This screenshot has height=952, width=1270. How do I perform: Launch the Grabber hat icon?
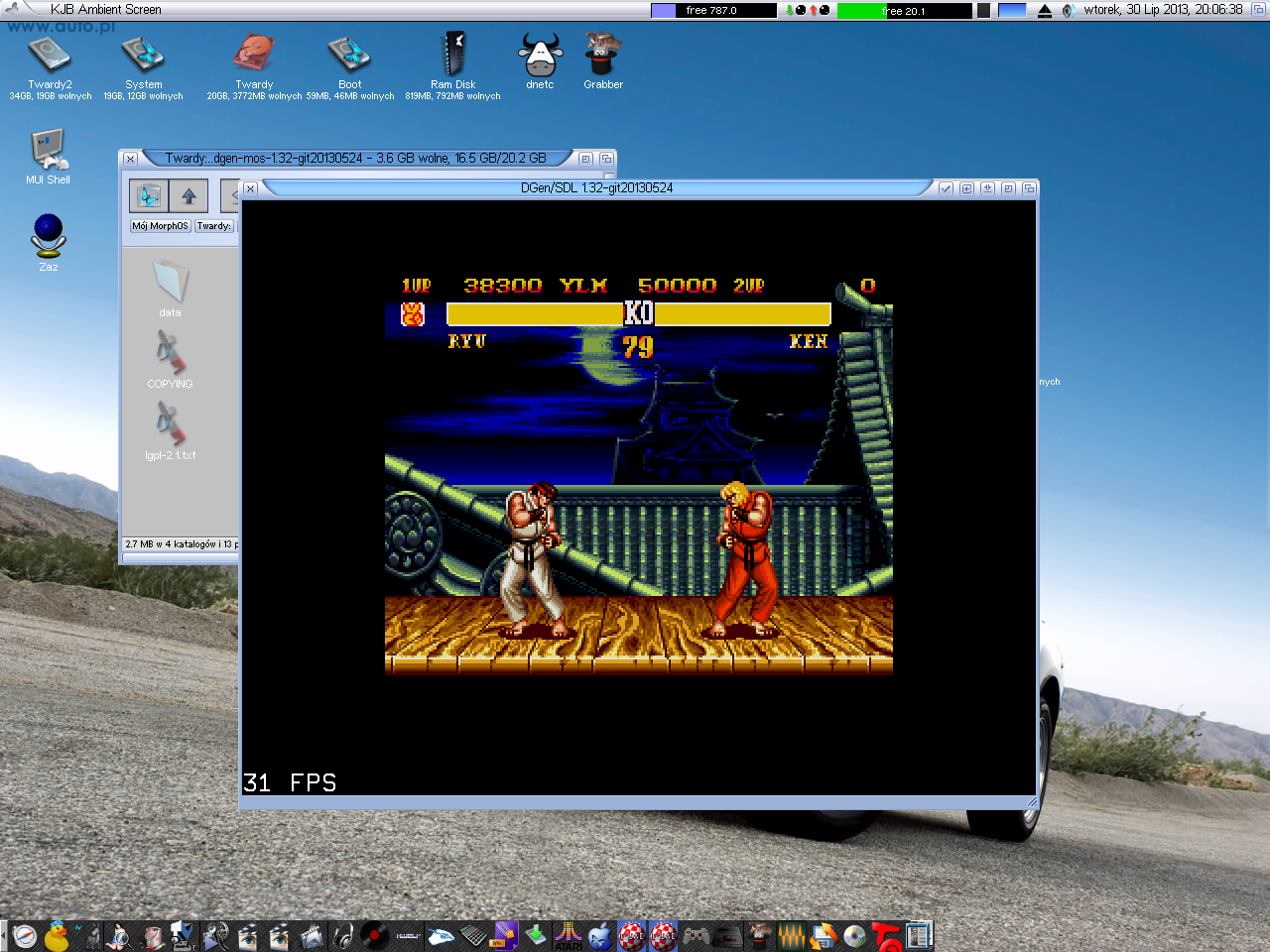pos(601,54)
